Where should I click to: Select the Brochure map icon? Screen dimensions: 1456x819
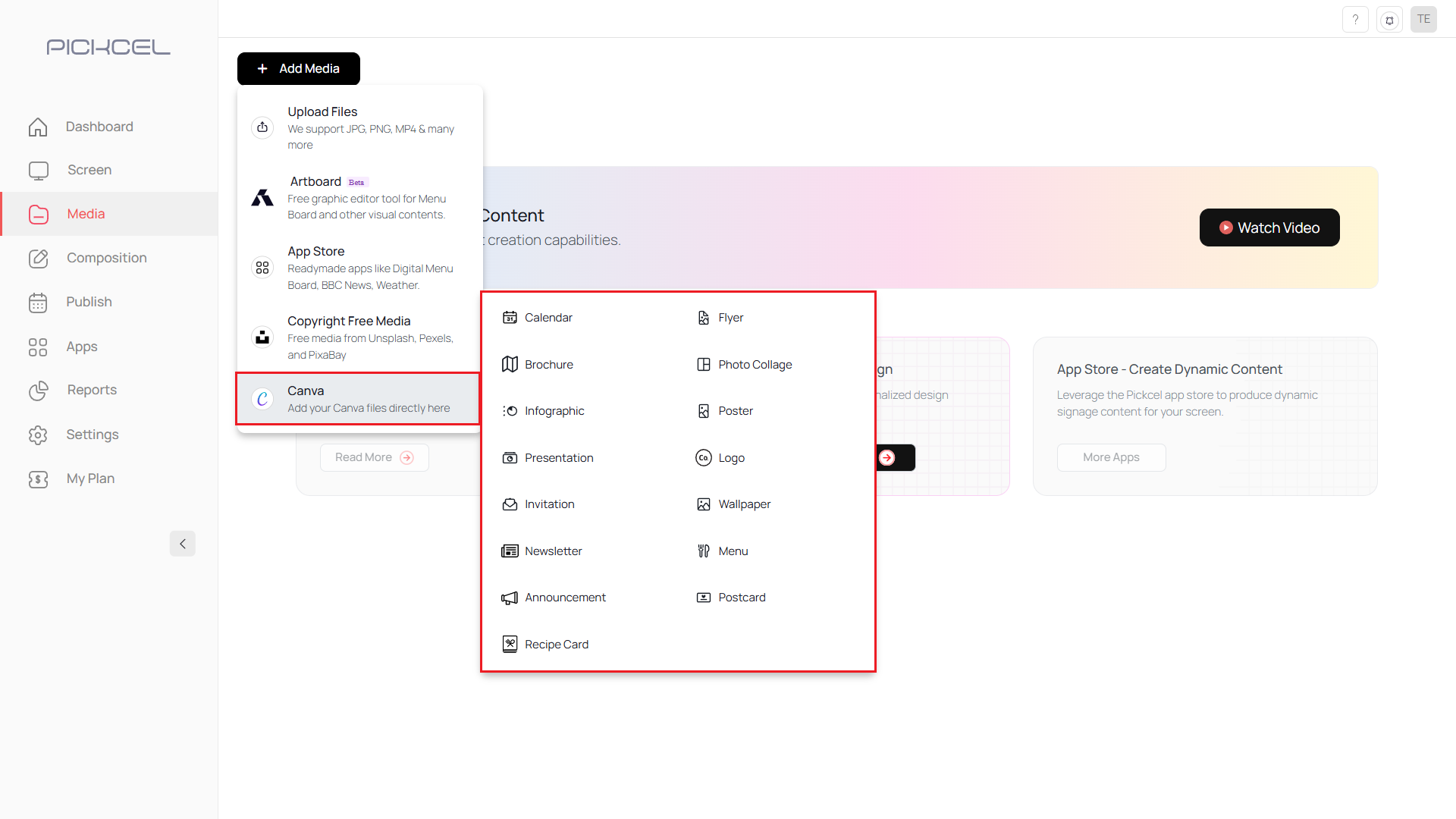coord(509,364)
